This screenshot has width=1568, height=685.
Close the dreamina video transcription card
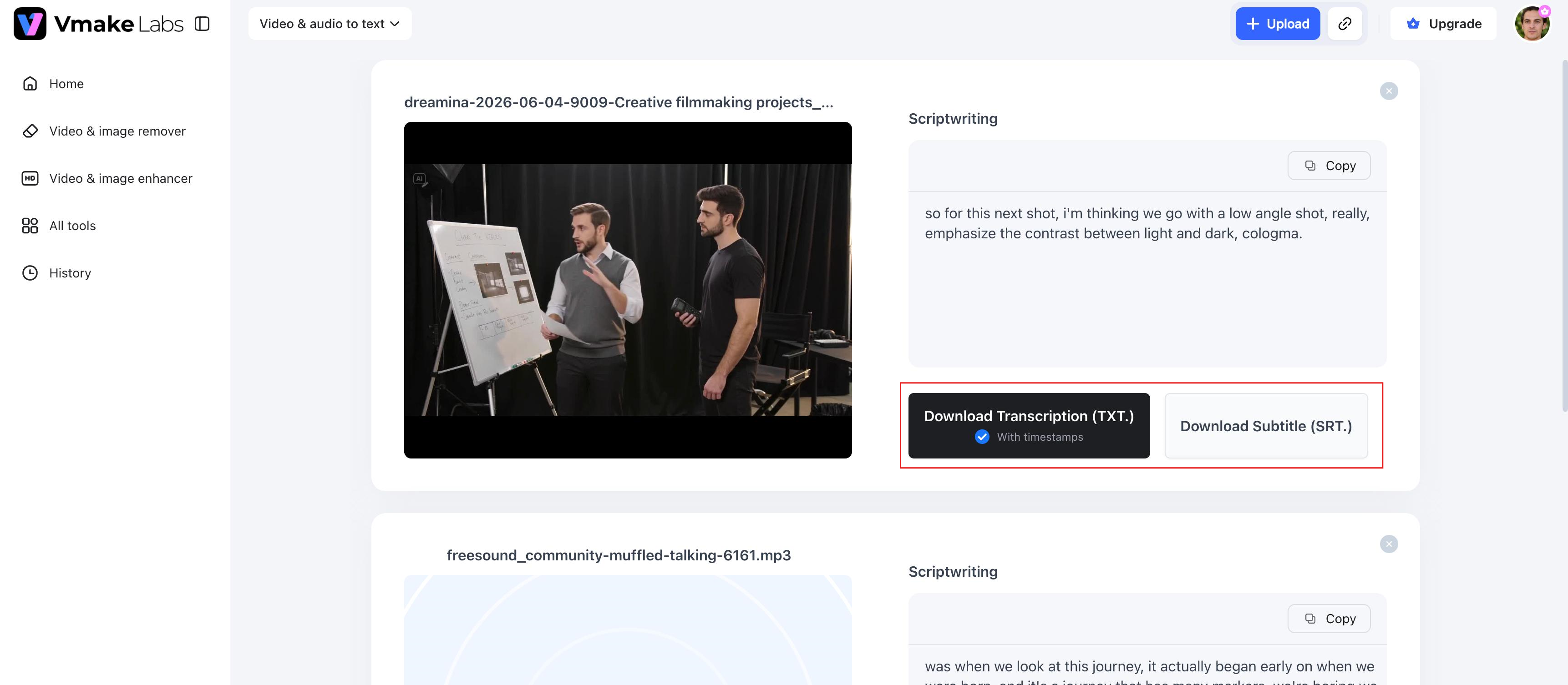click(1388, 91)
